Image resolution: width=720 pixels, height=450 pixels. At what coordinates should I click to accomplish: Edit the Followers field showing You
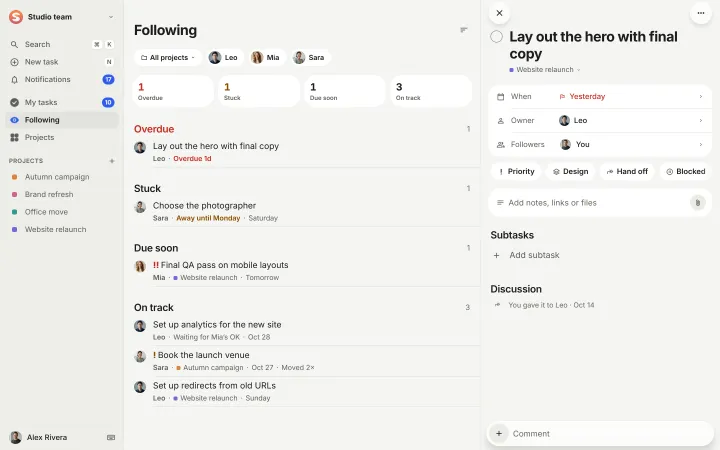[600, 144]
